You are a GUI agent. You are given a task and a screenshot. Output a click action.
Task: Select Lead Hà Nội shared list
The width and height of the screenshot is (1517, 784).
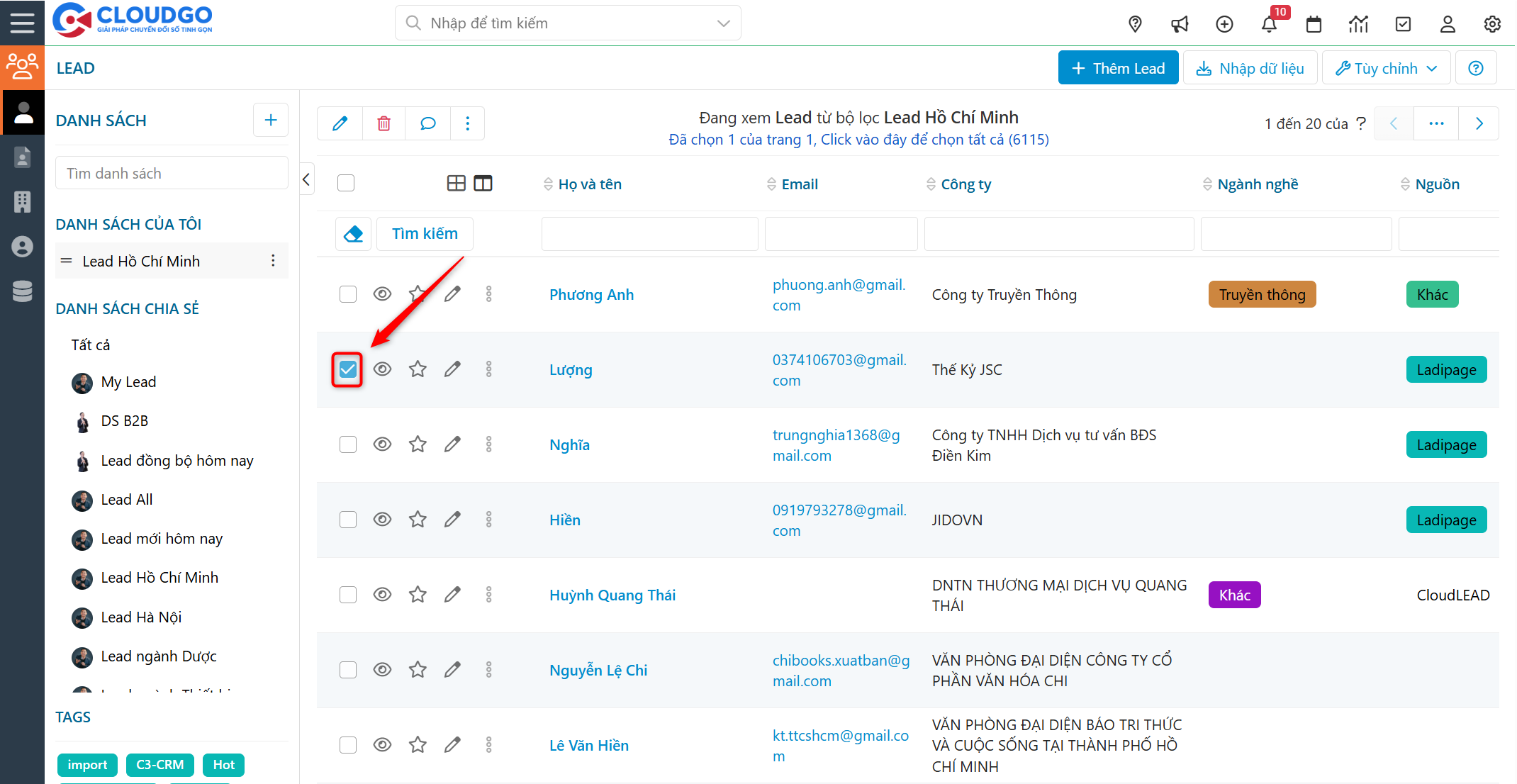[141, 617]
